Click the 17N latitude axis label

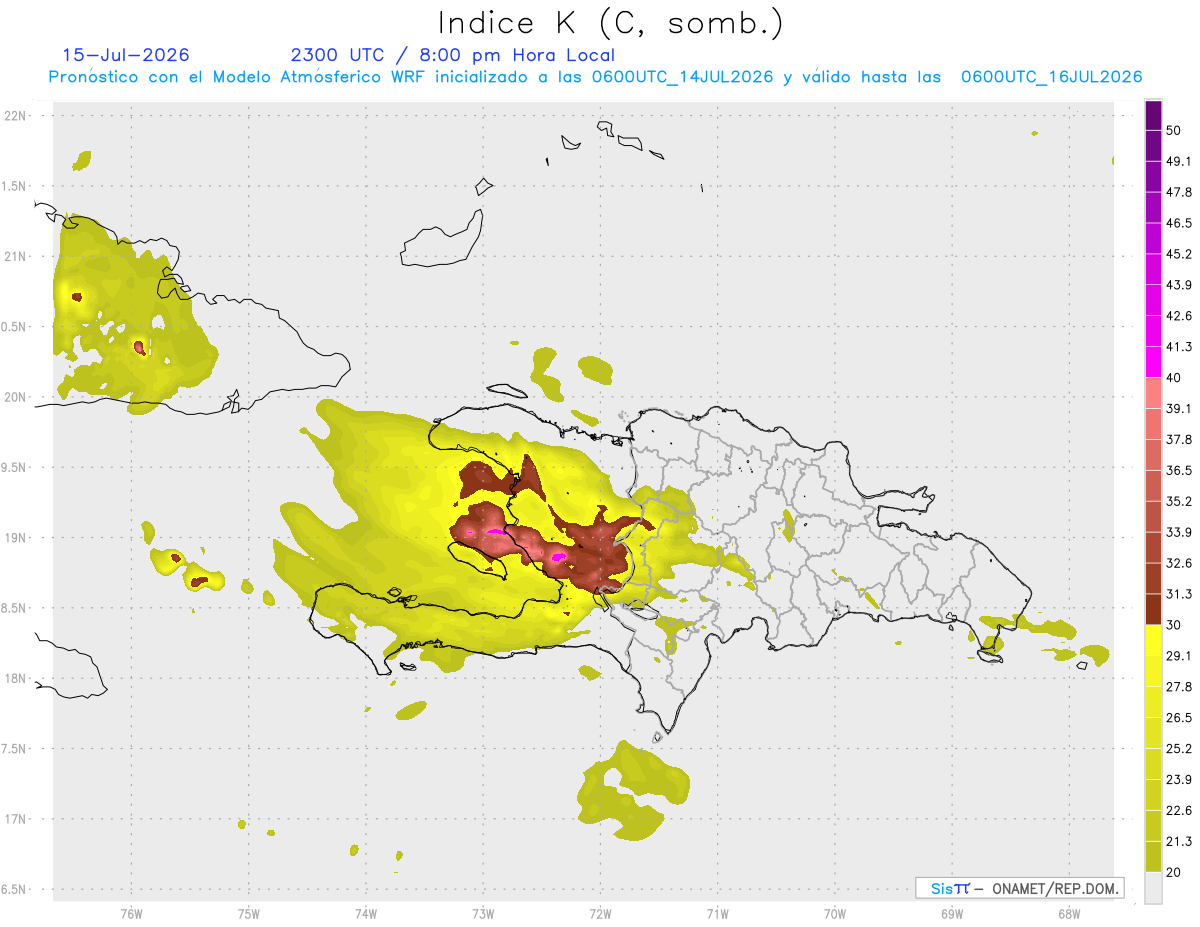[x=17, y=819]
